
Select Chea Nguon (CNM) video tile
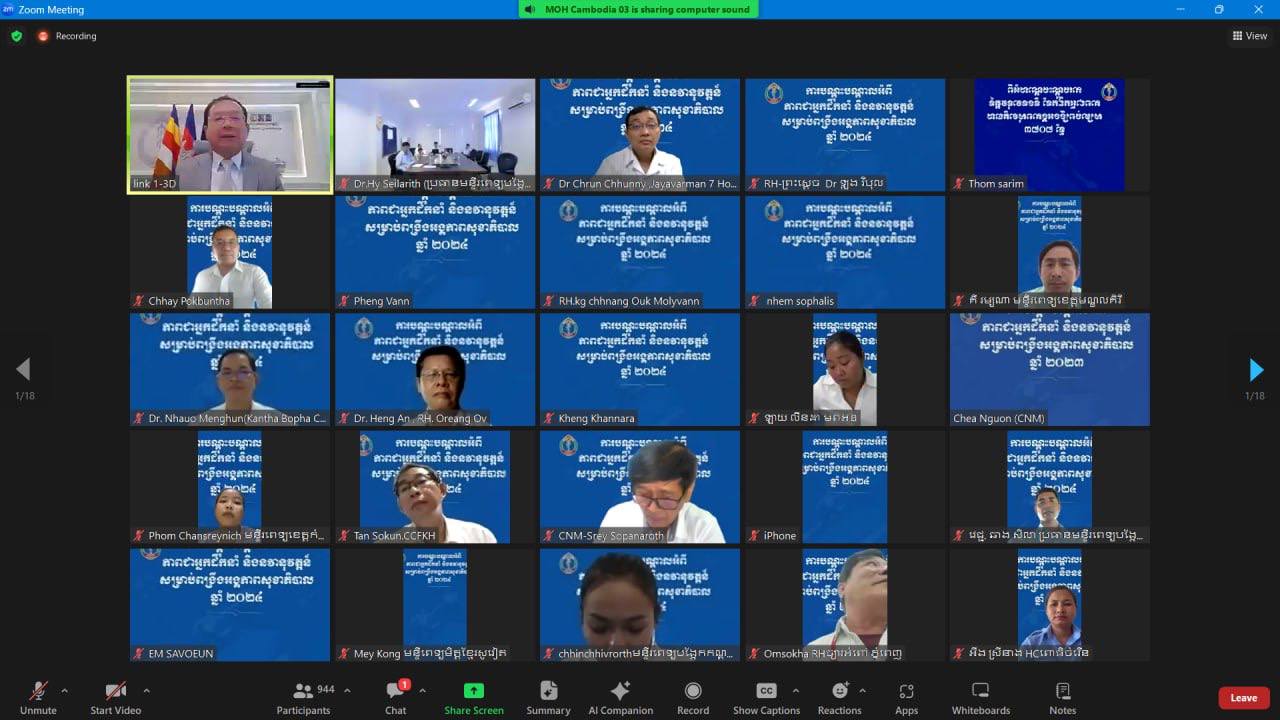(x=1049, y=369)
